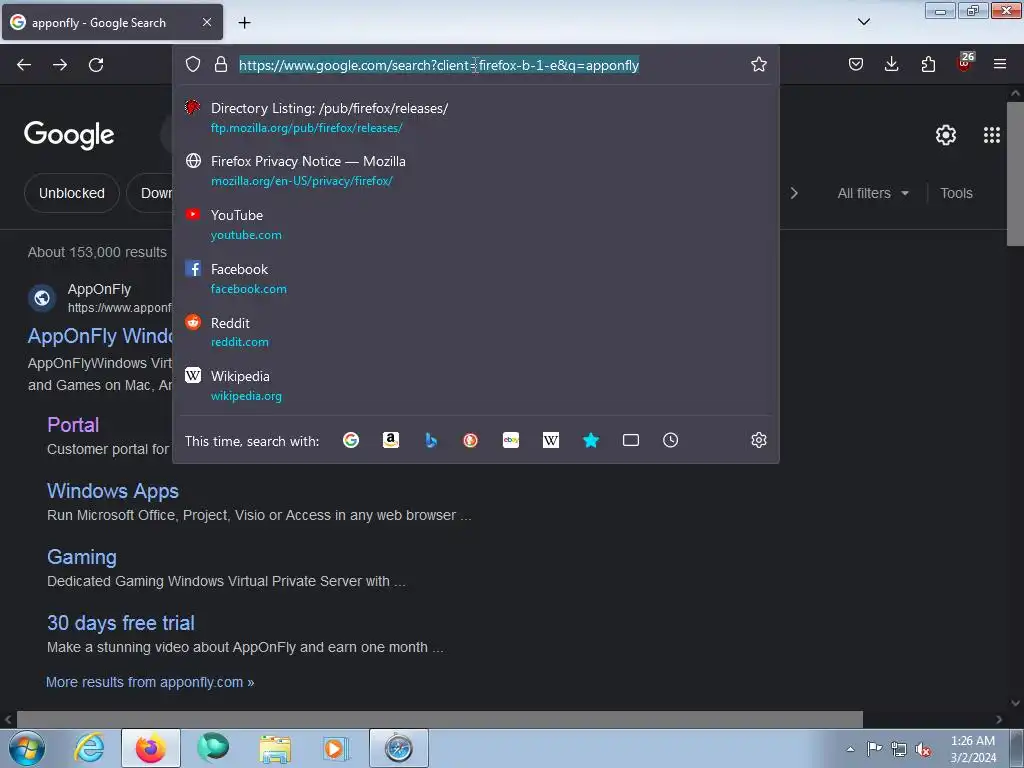Open the Google apps grid
Screen dimensions: 1024x768
tap(991, 135)
